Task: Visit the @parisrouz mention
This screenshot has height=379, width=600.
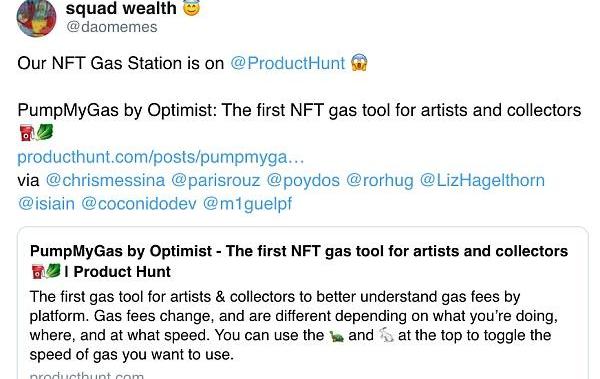Action: [215, 180]
